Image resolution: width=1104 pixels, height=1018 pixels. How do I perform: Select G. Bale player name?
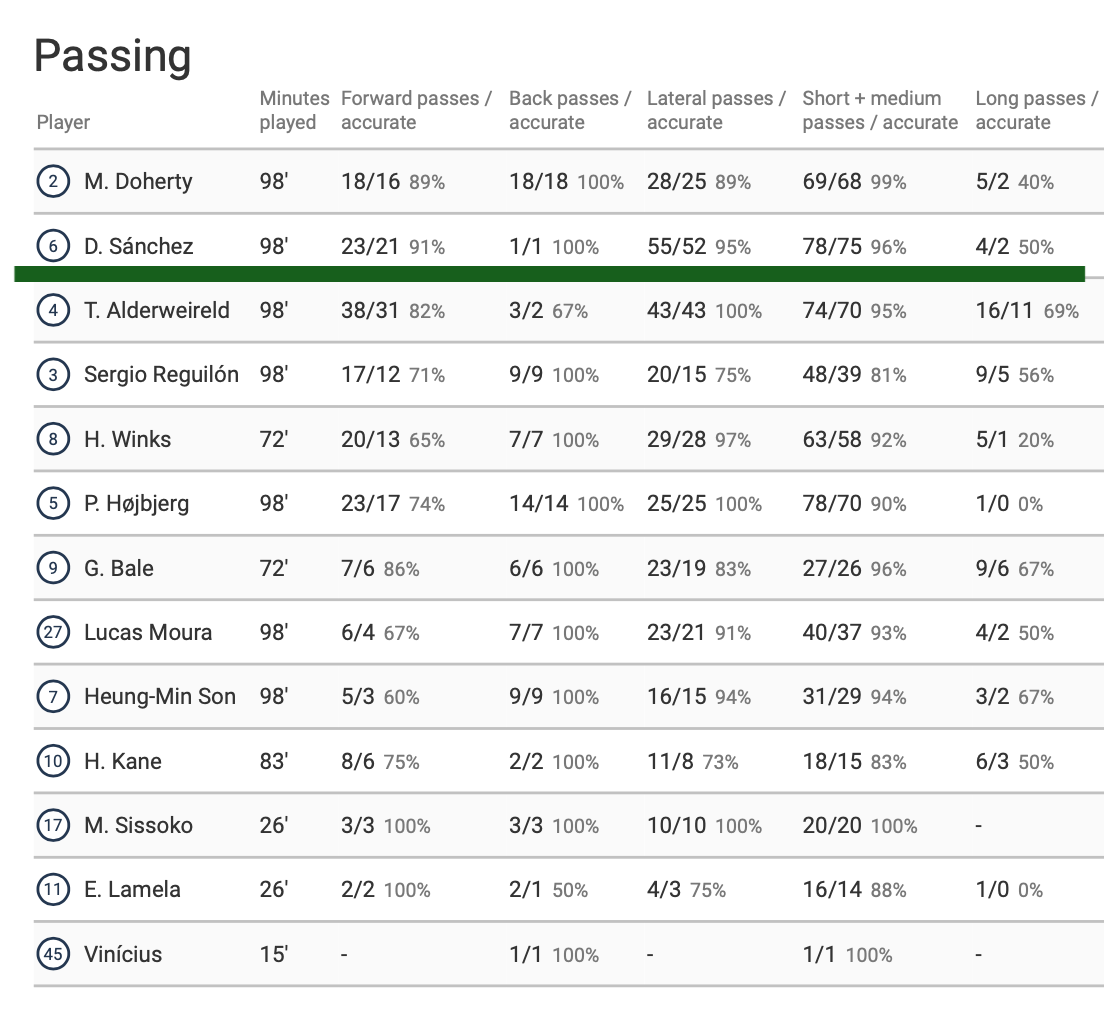coord(119,568)
